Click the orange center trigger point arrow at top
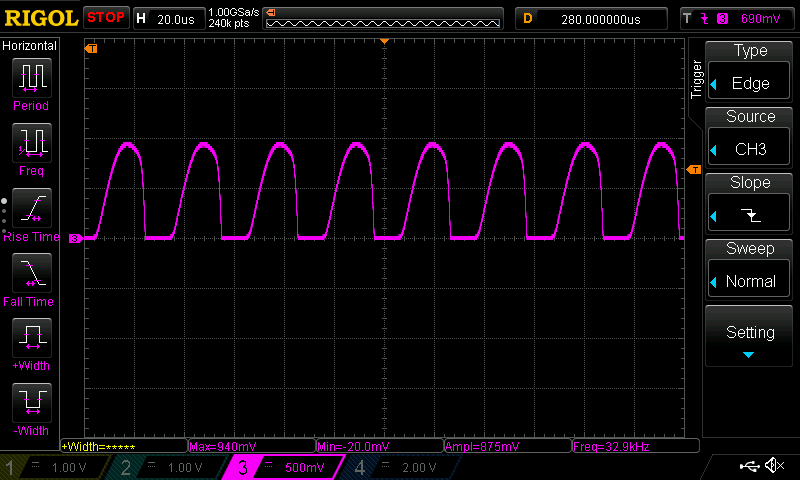Screen dimensions: 800x480 click(x=385, y=41)
